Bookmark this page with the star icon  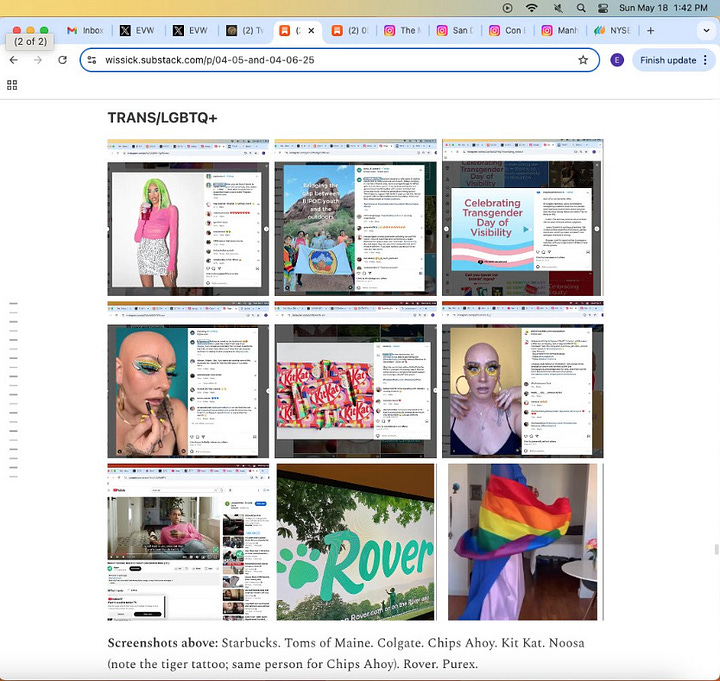(x=583, y=60)
